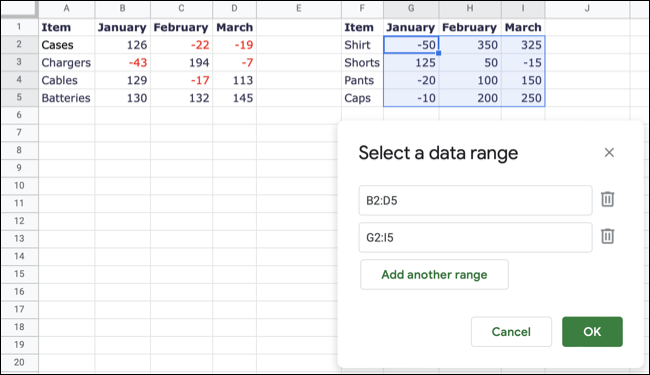Screen dimensions: 650x375
Task: Click cell with value 350
Action: coord(470,45)
